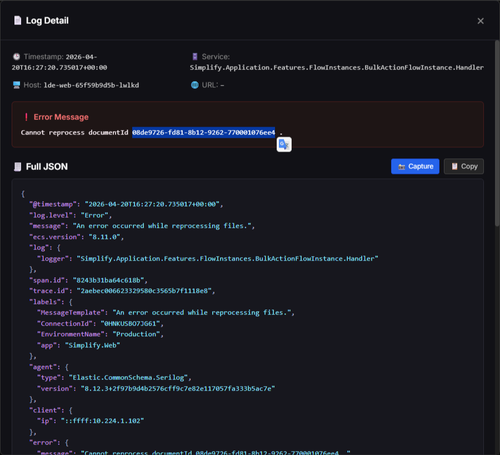Open the Google Translate popup icon
This screenshot has height=455, width=500.
pyautogui.click(x=284, y=144)
